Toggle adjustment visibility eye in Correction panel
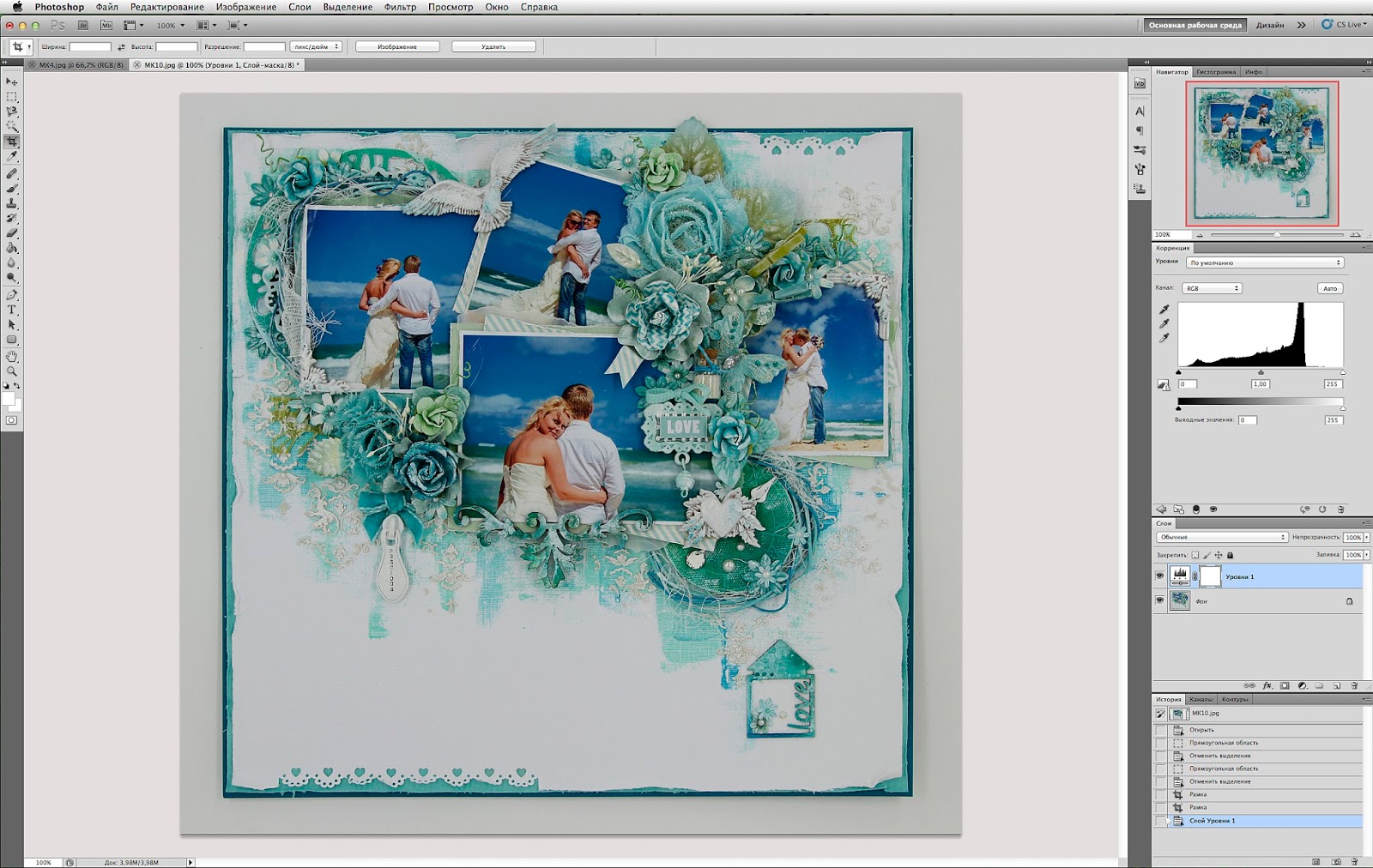 [1213, 509]
